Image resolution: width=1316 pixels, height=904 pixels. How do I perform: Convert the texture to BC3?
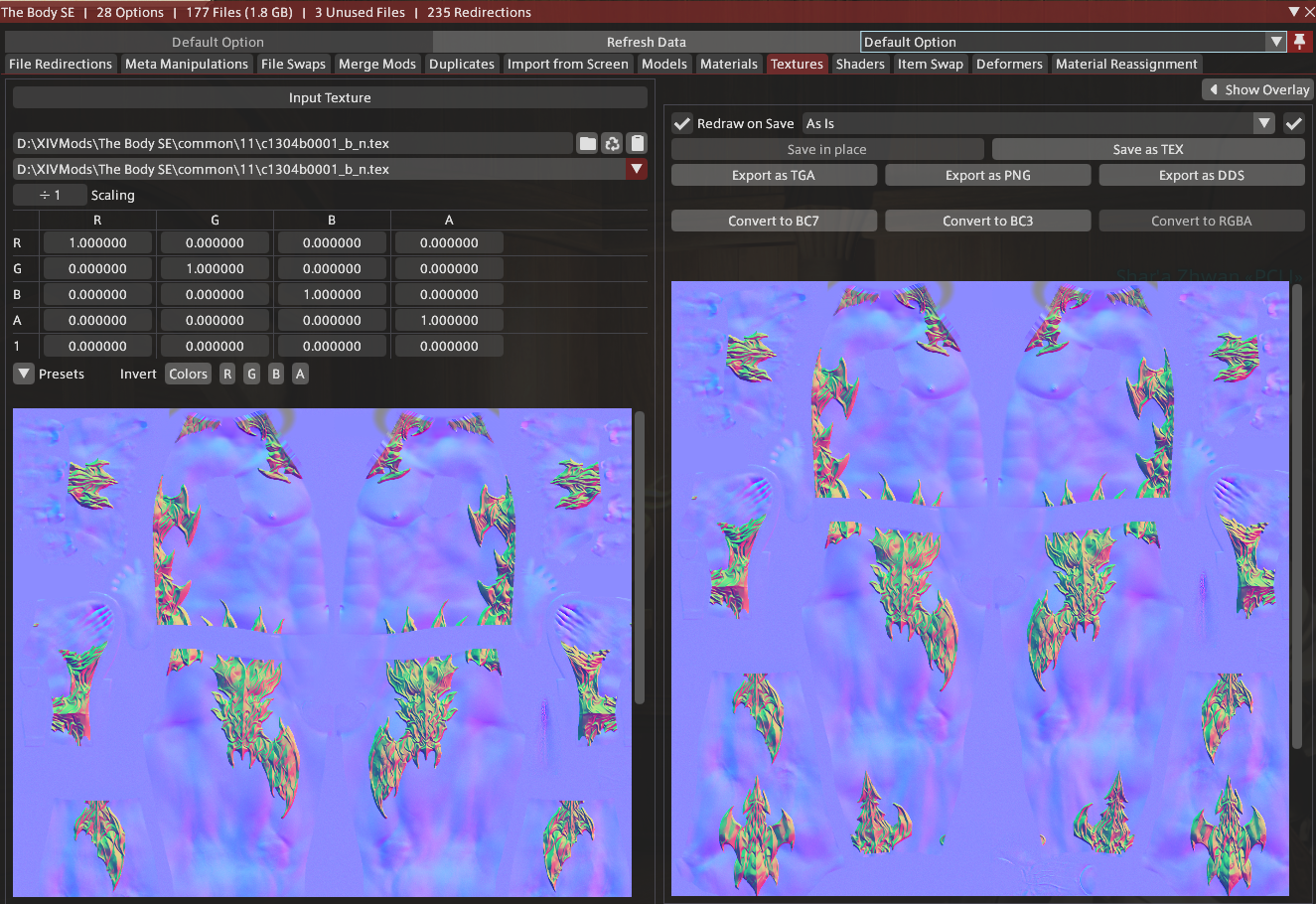coord(988,221)
